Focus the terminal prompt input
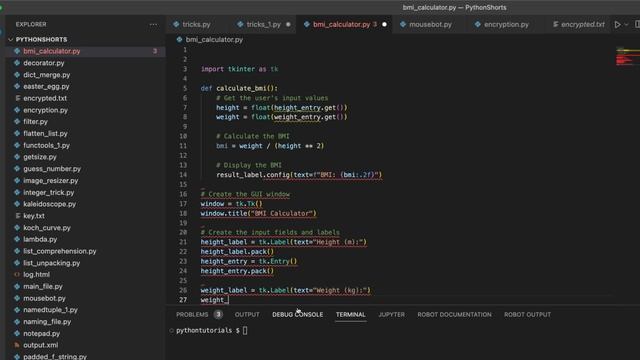Image resolution: width=640 pixels, height=360 pixels. click(245, 331)
